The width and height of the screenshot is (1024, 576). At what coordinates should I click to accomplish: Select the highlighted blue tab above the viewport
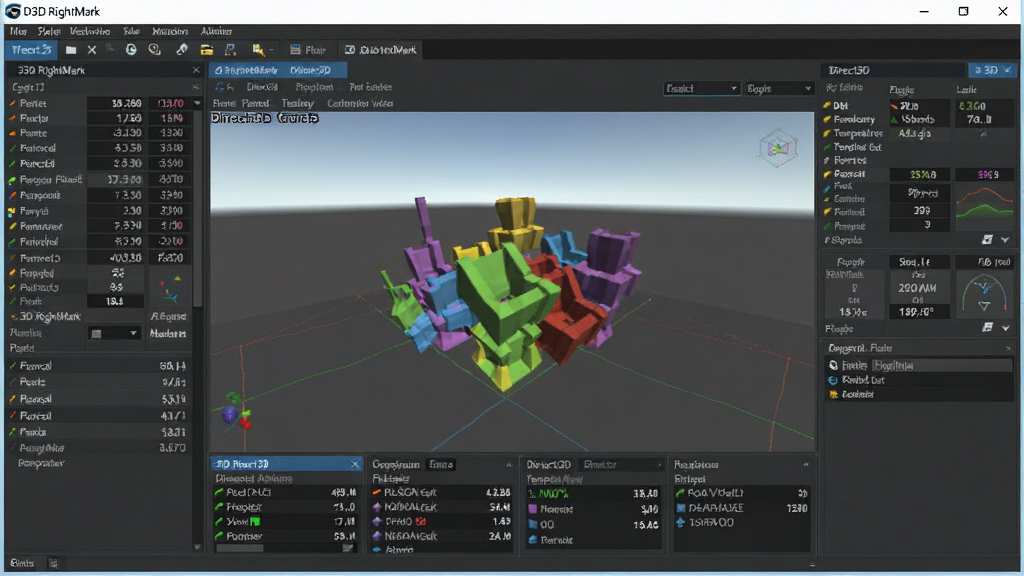[278, 70]
